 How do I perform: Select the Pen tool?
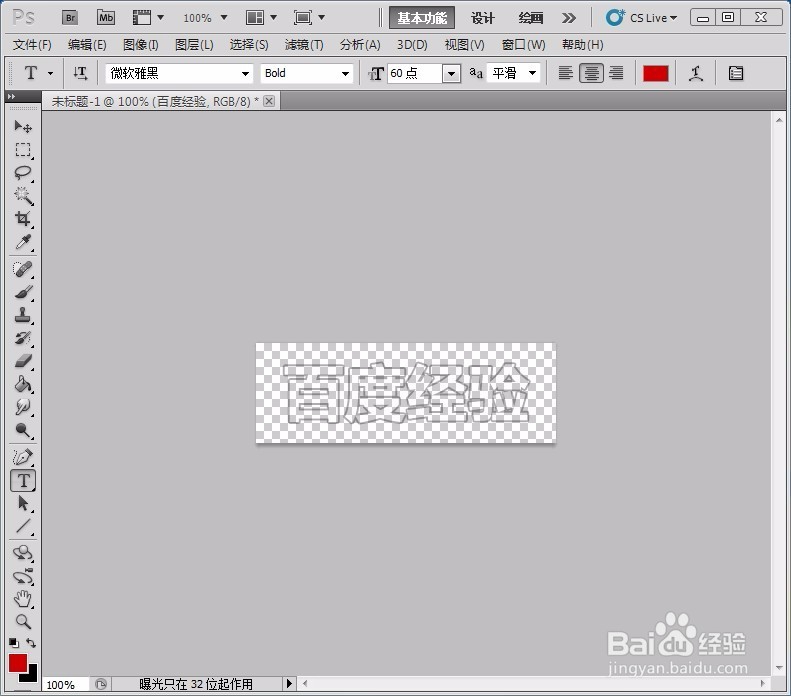tap(23, 457)
